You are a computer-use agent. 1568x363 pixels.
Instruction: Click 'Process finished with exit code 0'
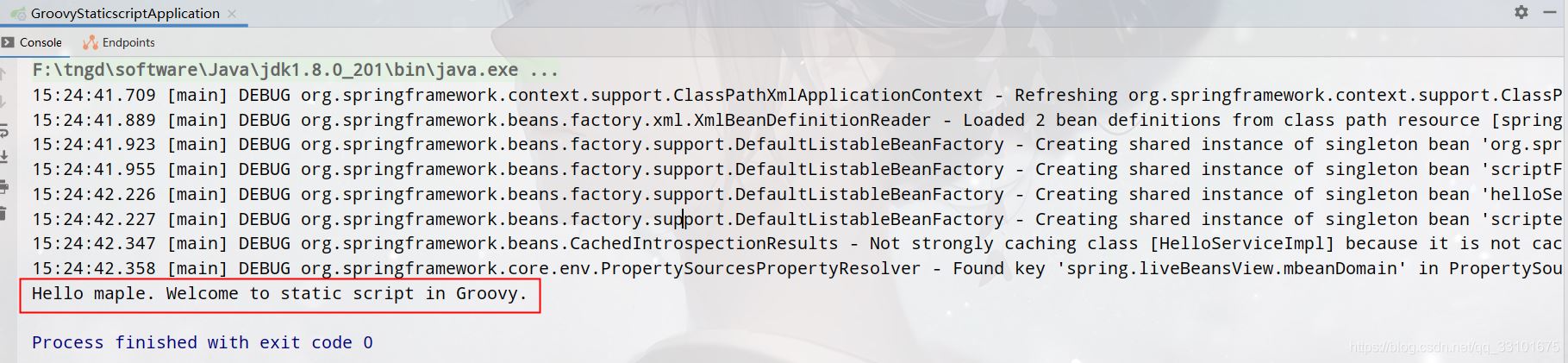[x=202, y=342]
